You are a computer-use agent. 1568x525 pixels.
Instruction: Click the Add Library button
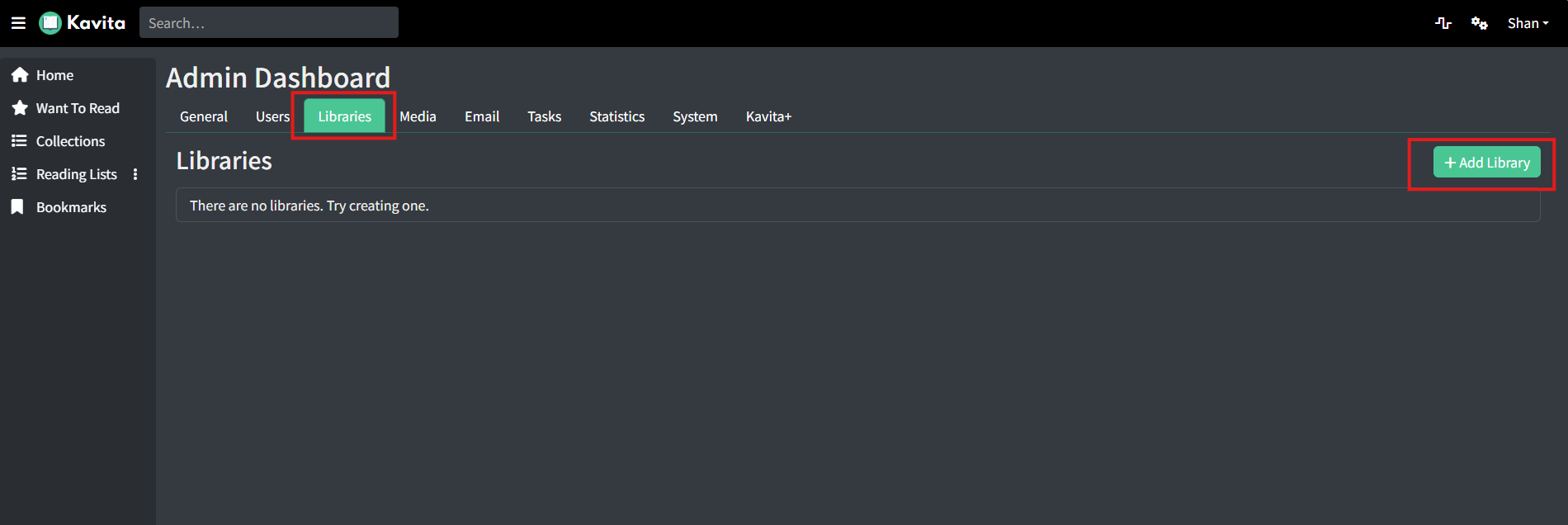(1487, 163)
